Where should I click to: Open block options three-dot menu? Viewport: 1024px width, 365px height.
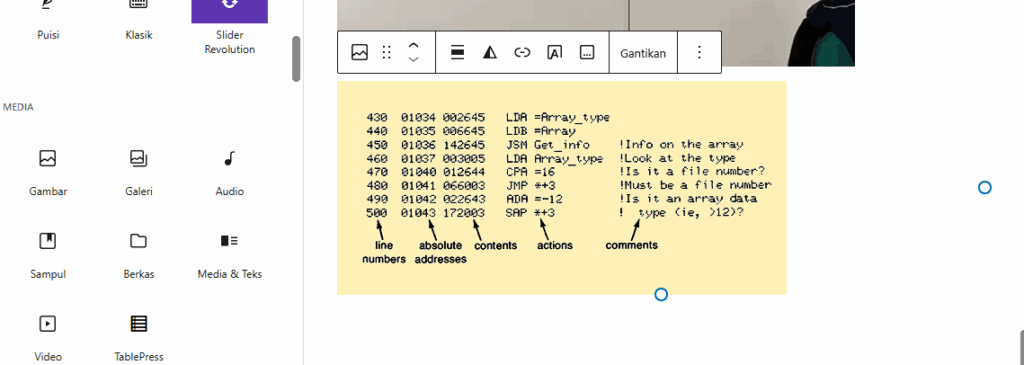699,53
